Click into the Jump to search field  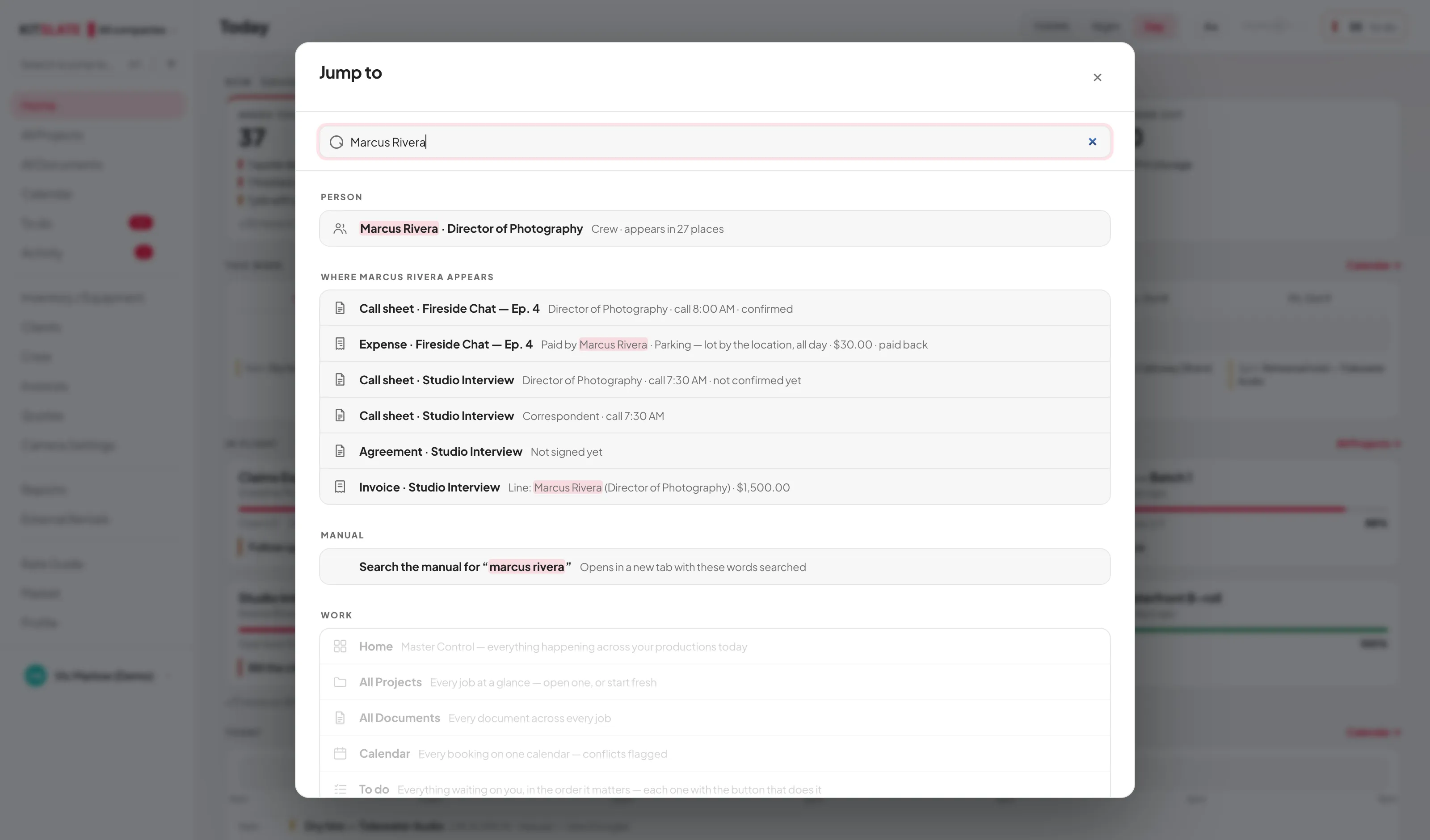715,142
